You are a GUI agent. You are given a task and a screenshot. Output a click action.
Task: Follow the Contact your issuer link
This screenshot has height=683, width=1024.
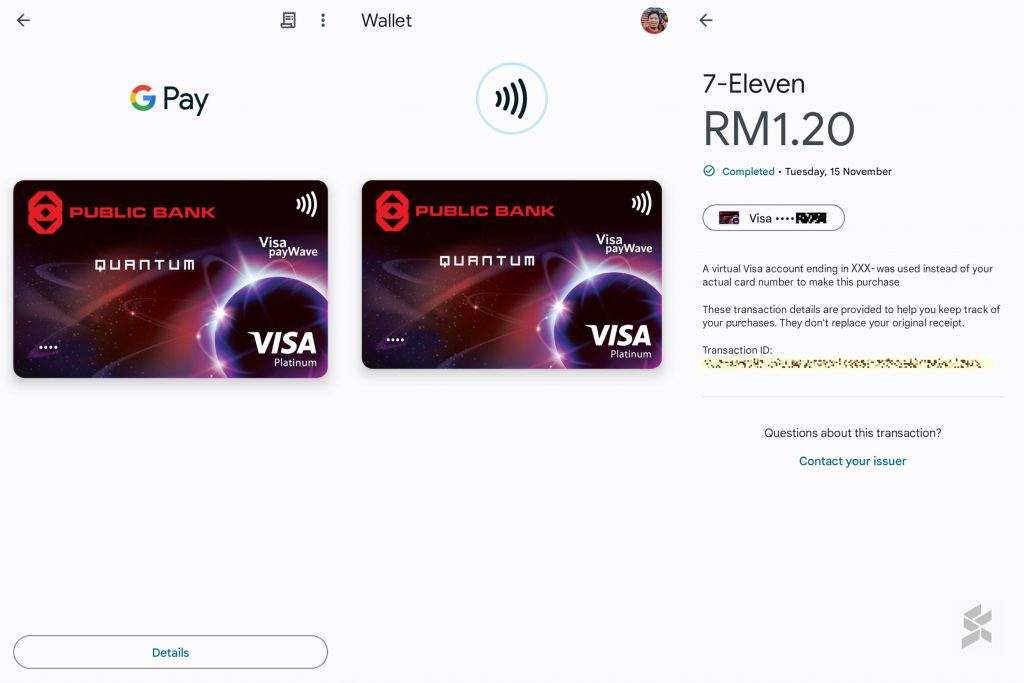tap(852, 461)
